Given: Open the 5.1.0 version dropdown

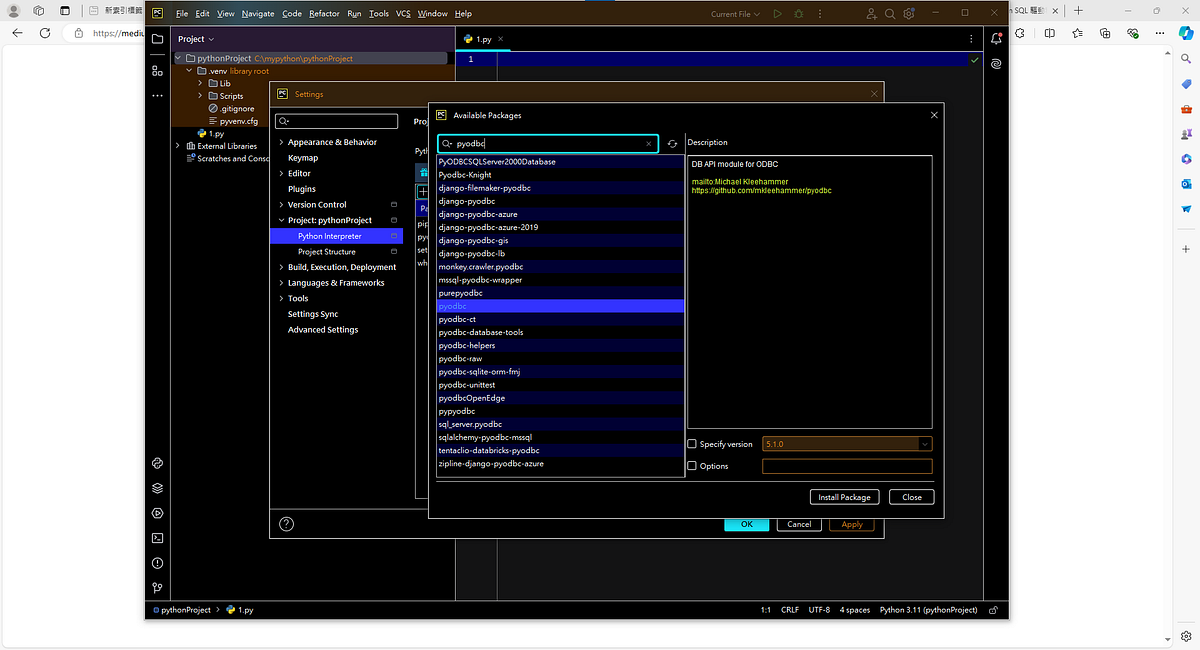Looking at the screenshot, I should click(x=925, y=444).
